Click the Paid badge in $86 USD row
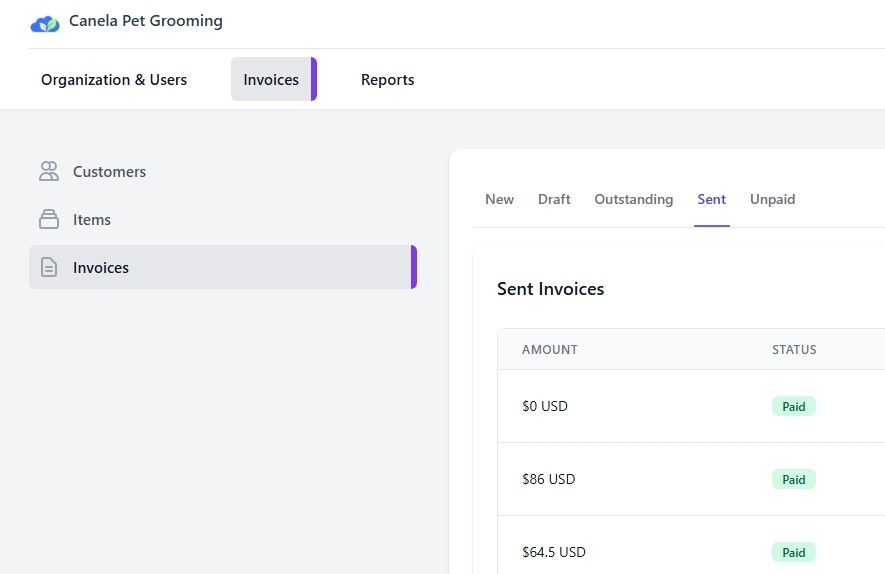 pos(794,479)
